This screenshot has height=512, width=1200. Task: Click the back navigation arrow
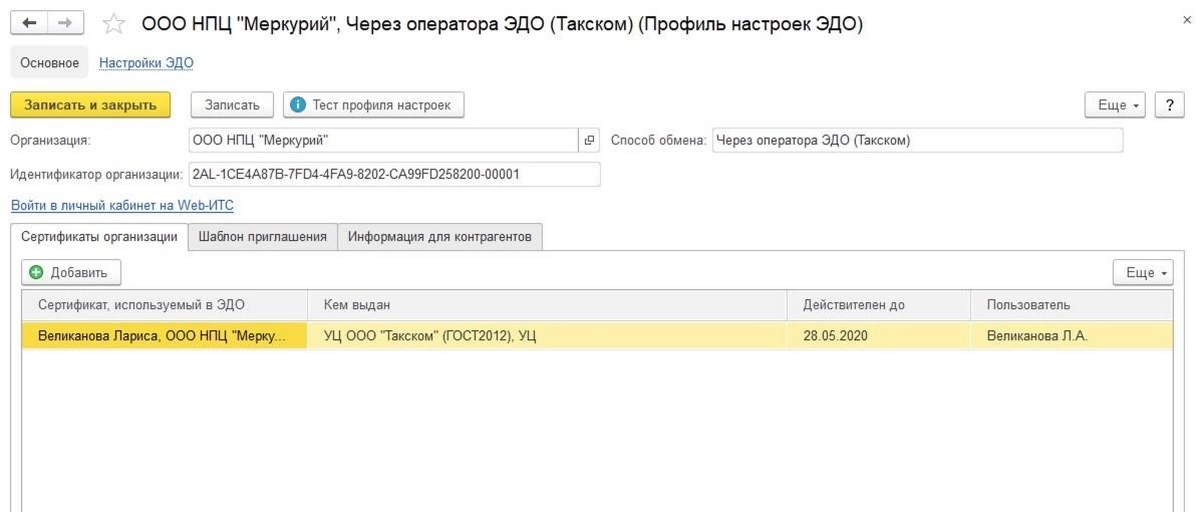(29, 23)
